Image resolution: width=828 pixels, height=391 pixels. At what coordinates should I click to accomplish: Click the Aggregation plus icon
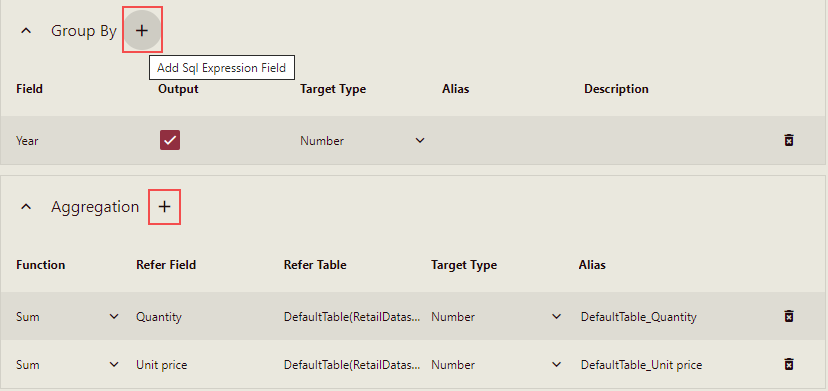pos(165,207)
